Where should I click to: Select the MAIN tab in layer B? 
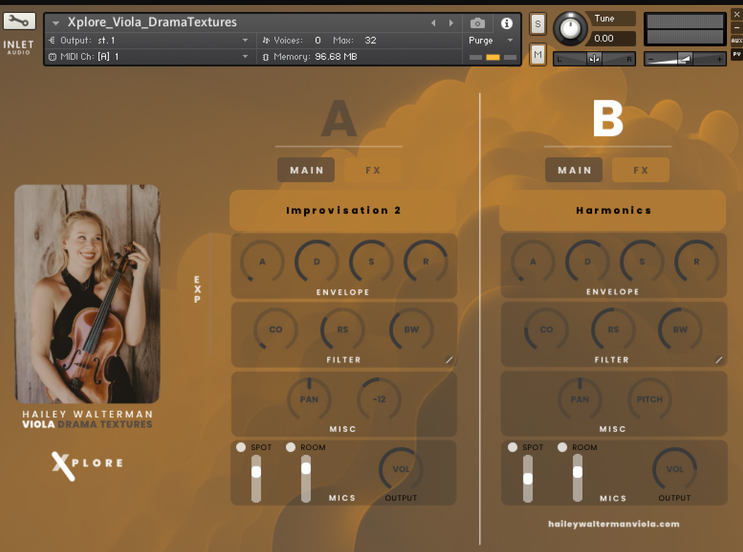(574, 170)
